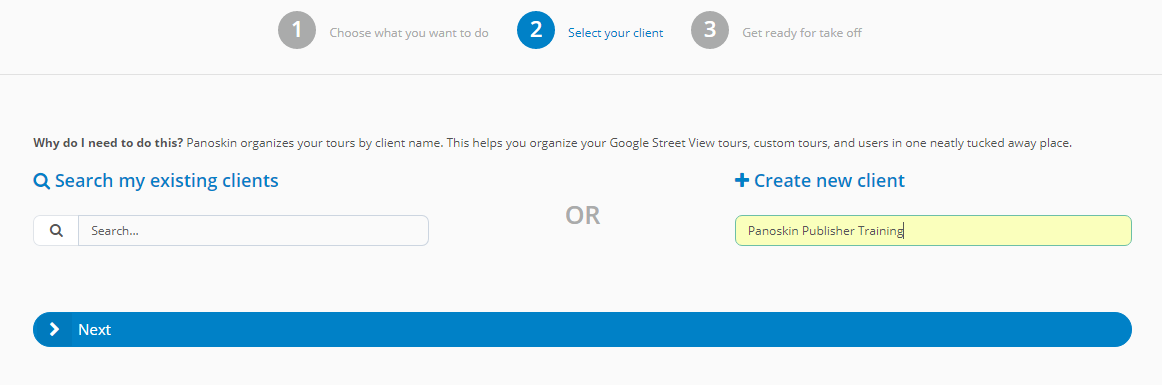
Task: Click into the new client name field
Action: [x=933, y=230]
